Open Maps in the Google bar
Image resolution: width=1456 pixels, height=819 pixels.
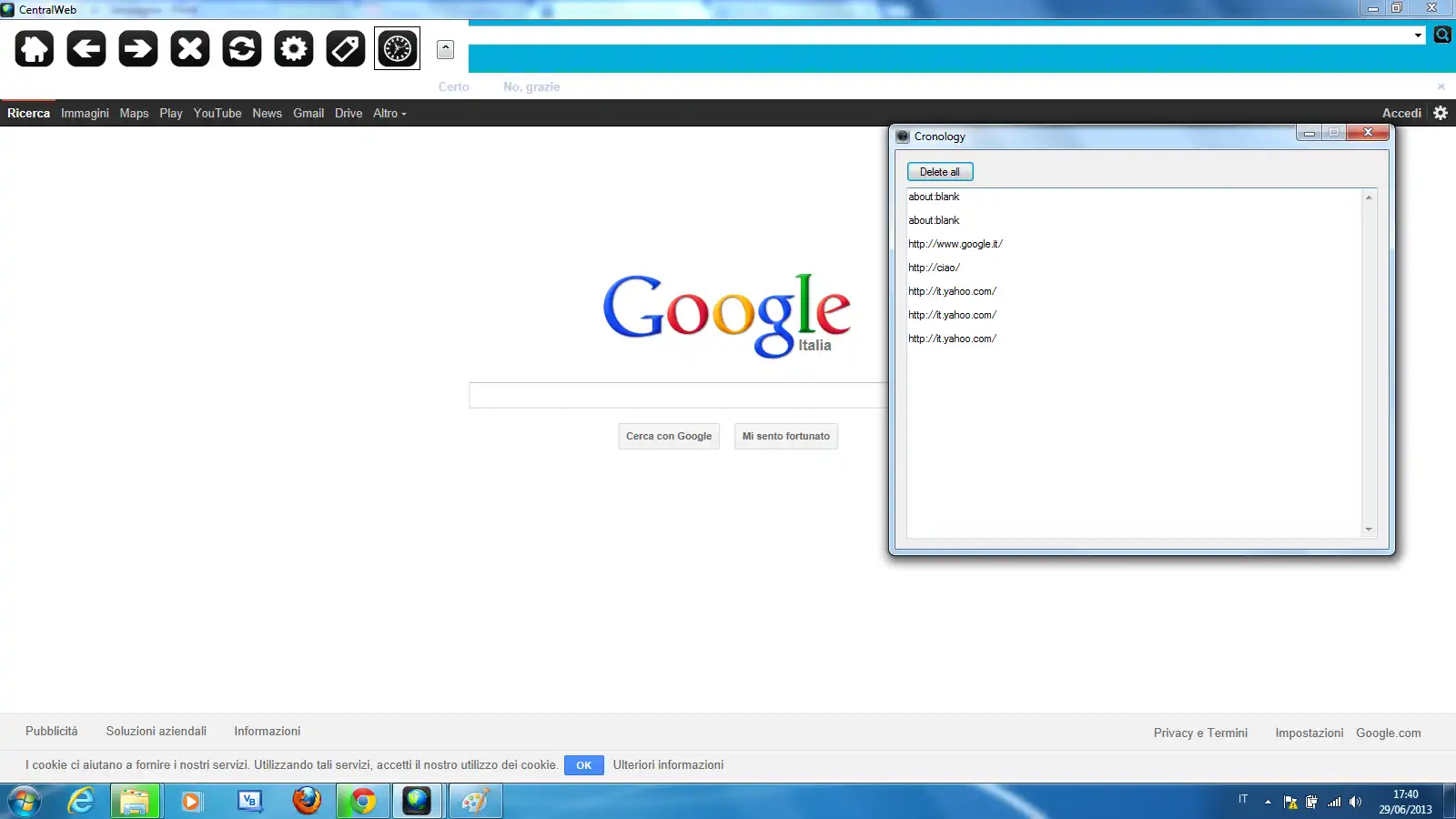[134, 113]
